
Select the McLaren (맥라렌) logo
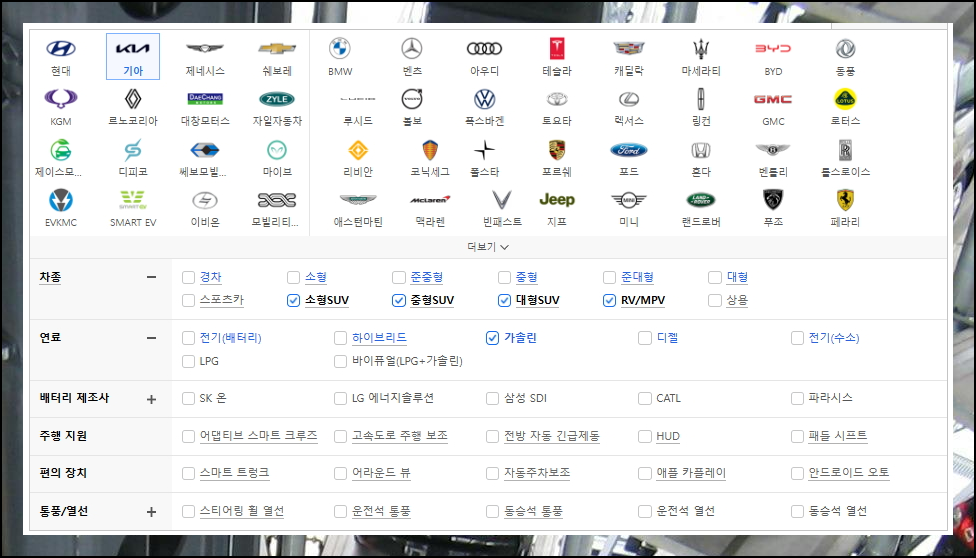[430, 199]
